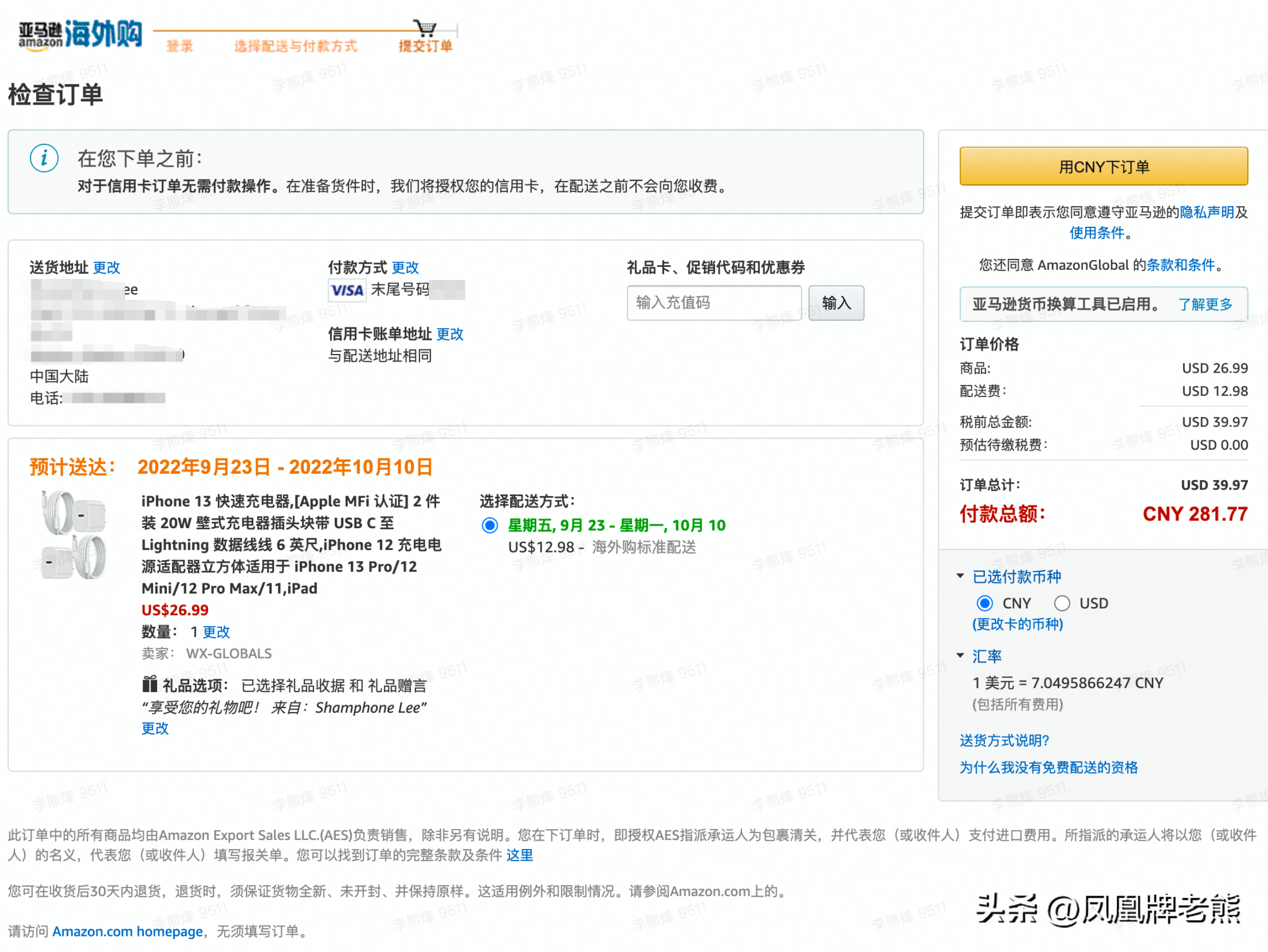Screen dimensions: 1268x952
Task: Click the 输入 button for gift code
Action: click(837, 303)
